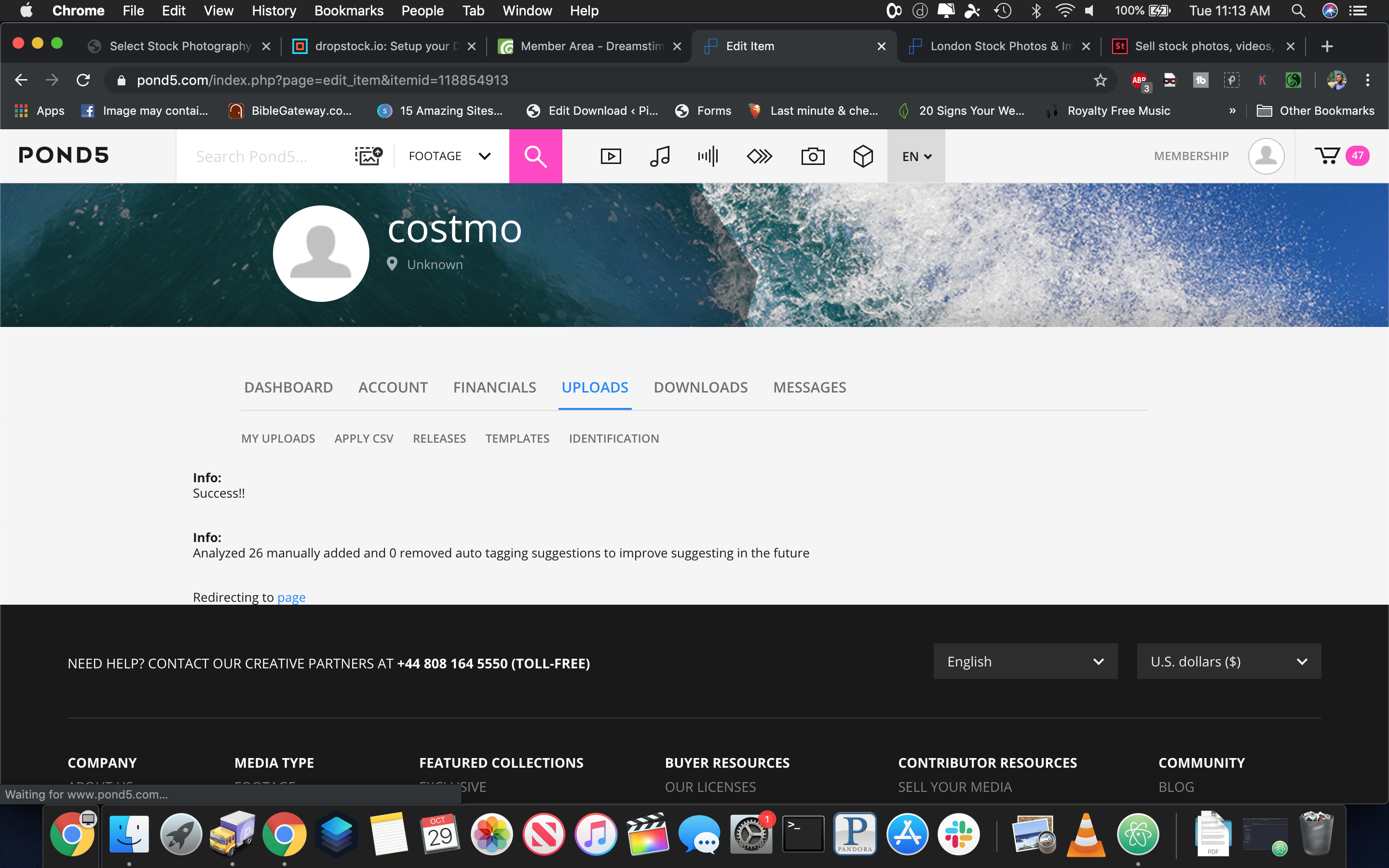1389x868 pixels.
Task: Click the browser address bar URL
Action: 322,81
